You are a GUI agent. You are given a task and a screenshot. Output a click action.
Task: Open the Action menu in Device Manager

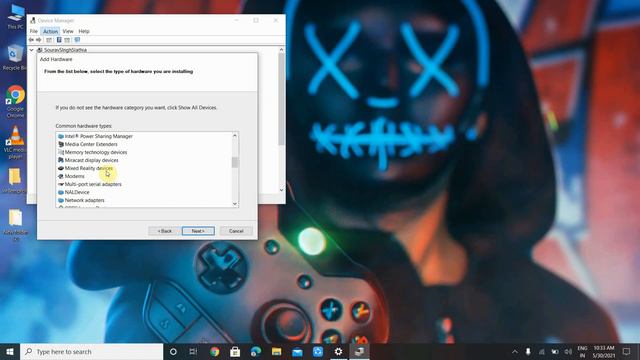click(50, 31)
